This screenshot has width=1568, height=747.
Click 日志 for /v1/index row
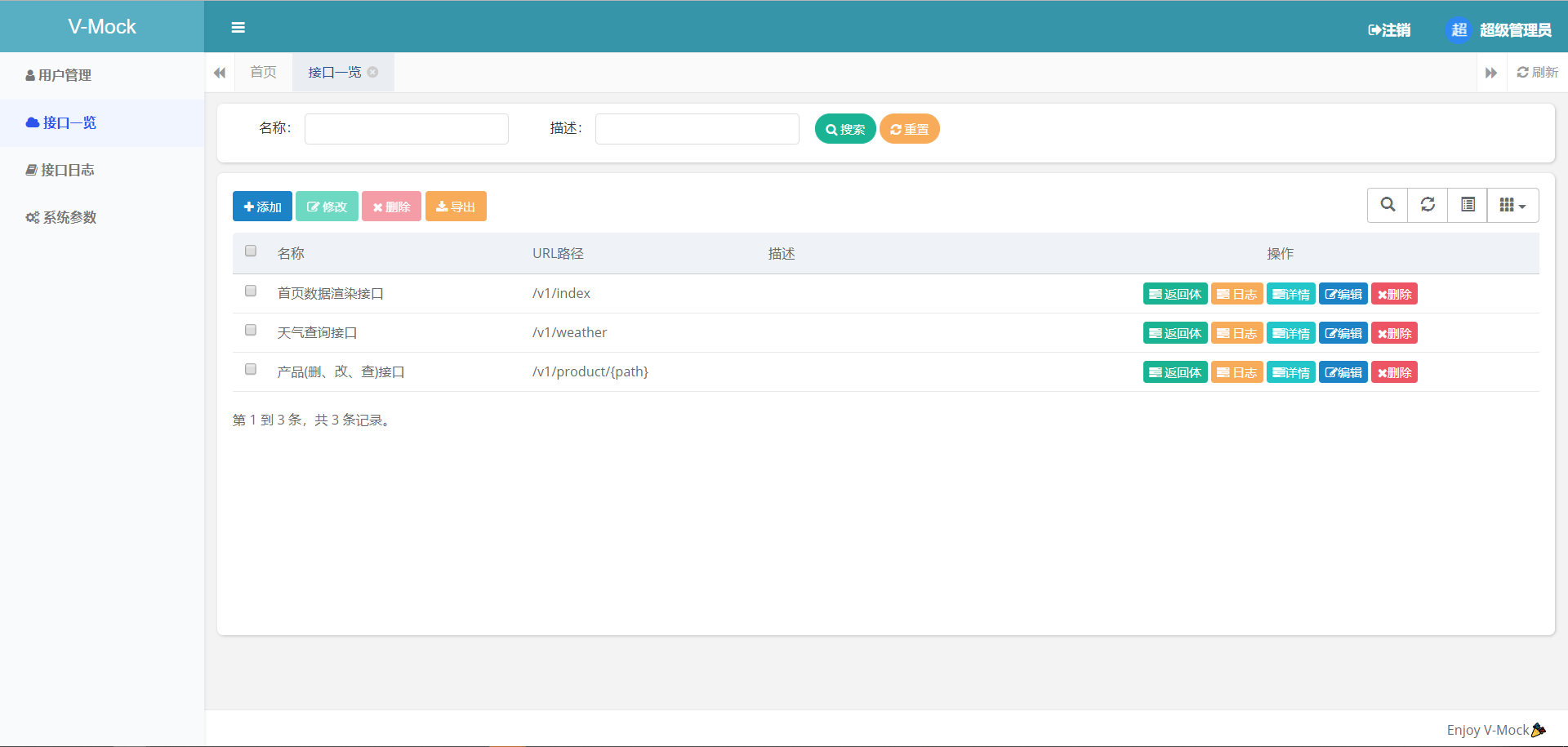[x=1237, y=294]
